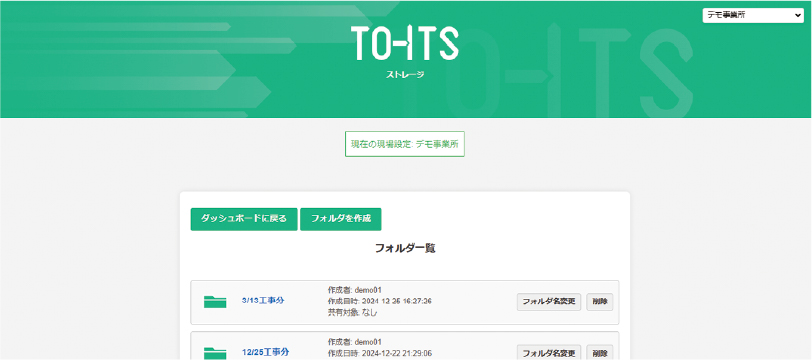
Task: Click the ストレージ subtitle text
Action: click(x=405, y=75)
